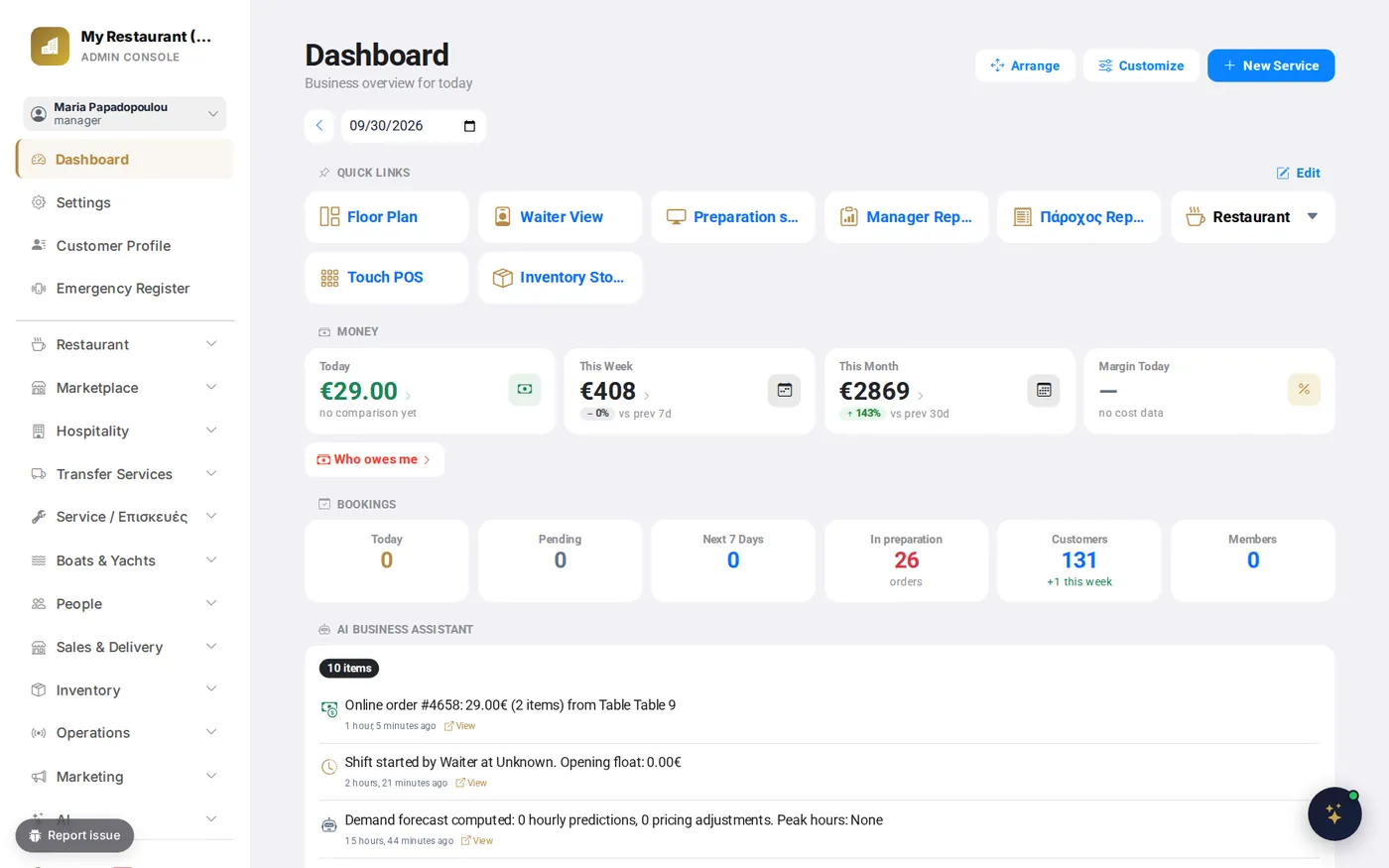Image resolution: width=1389 pixels, height=868 pixels.
Task: Expand the Transfer Services section chevron
Action: point(211,474)
